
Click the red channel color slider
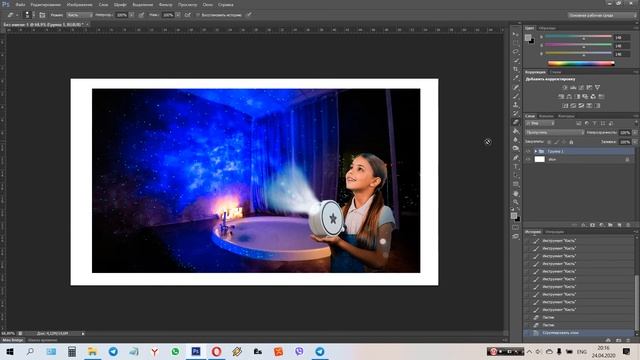[578, 37]
